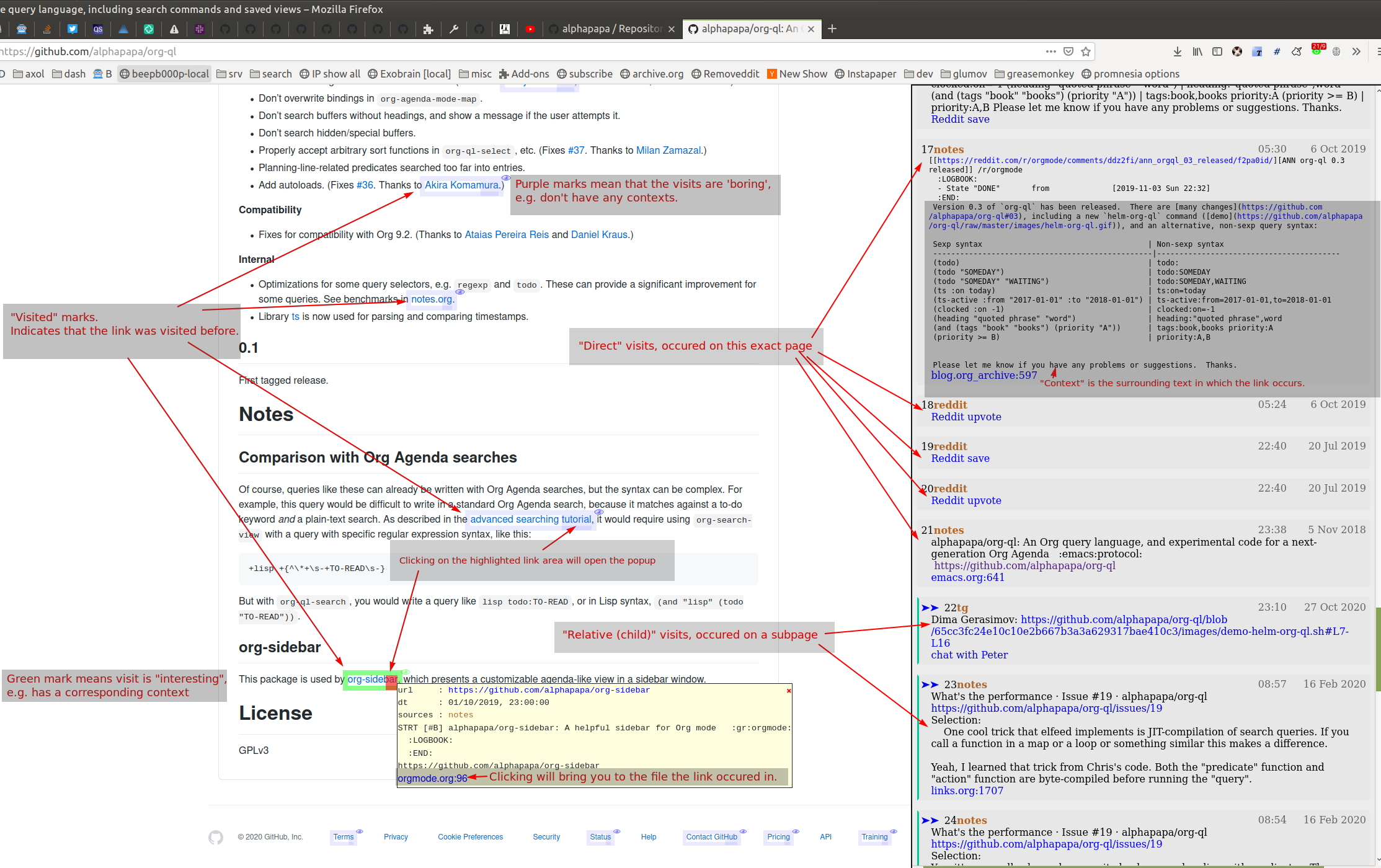Open the pinned warning-triangle tab
This screenshot has height=868, width=1381.
(x=174, y=29)
